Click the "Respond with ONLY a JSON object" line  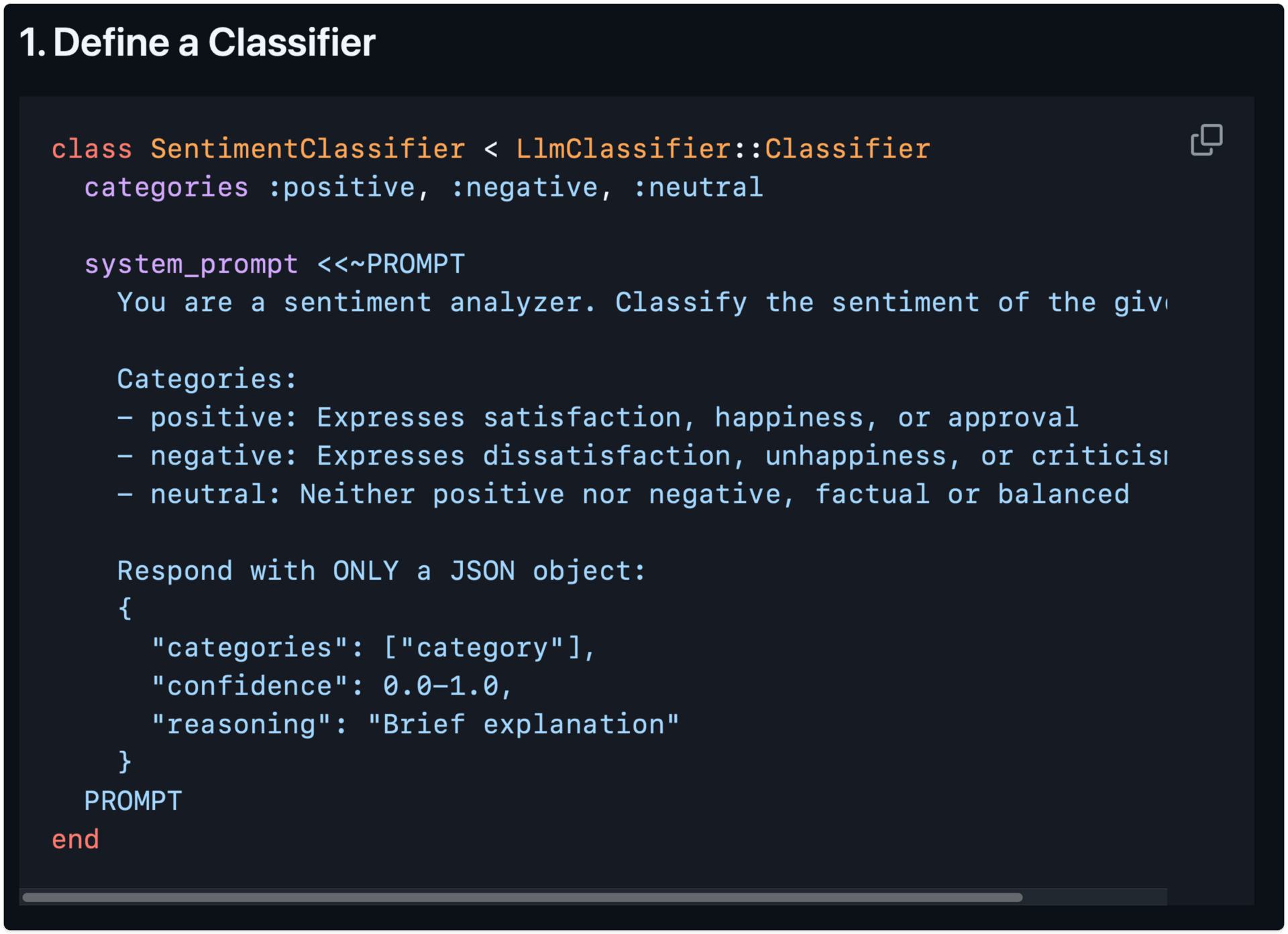[x=381, y=571]
